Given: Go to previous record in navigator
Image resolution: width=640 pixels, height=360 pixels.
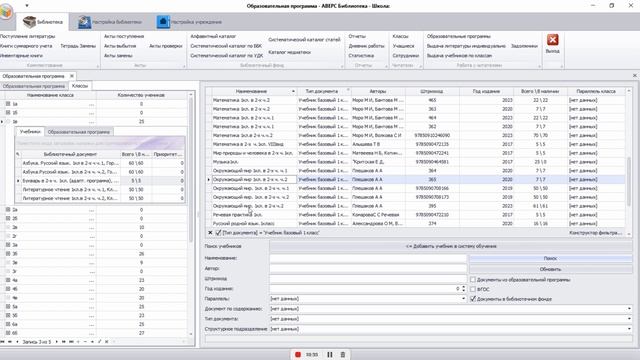Looking at the screenshot, I should 18,342.
